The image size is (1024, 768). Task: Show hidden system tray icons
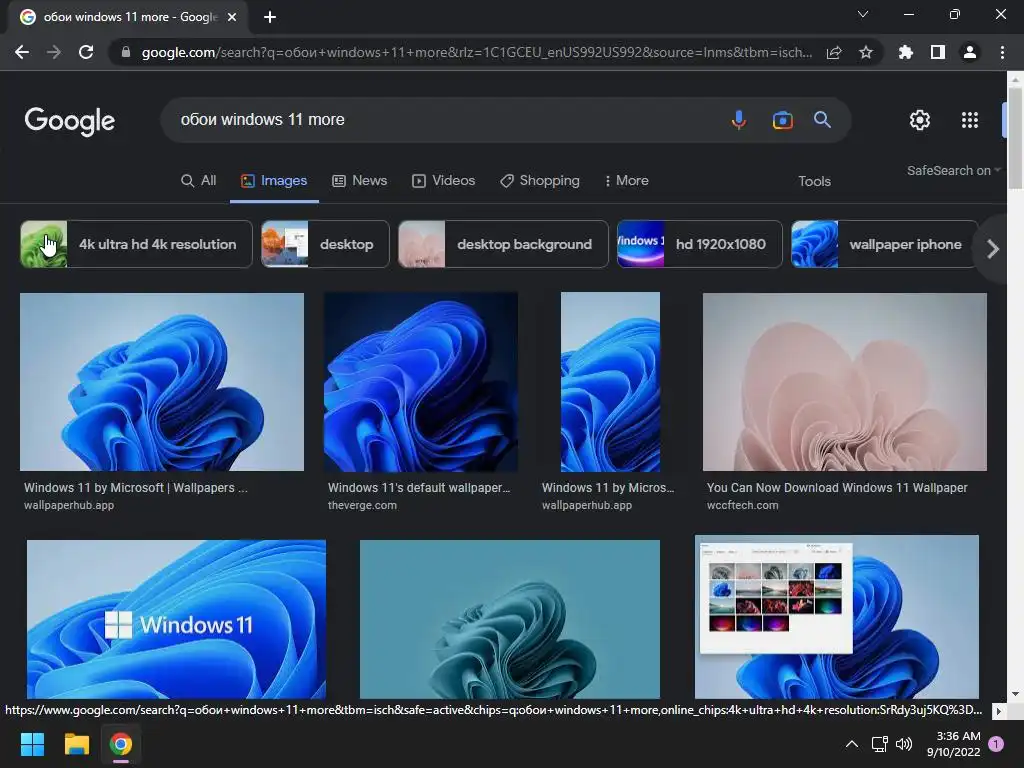point(852,744)
